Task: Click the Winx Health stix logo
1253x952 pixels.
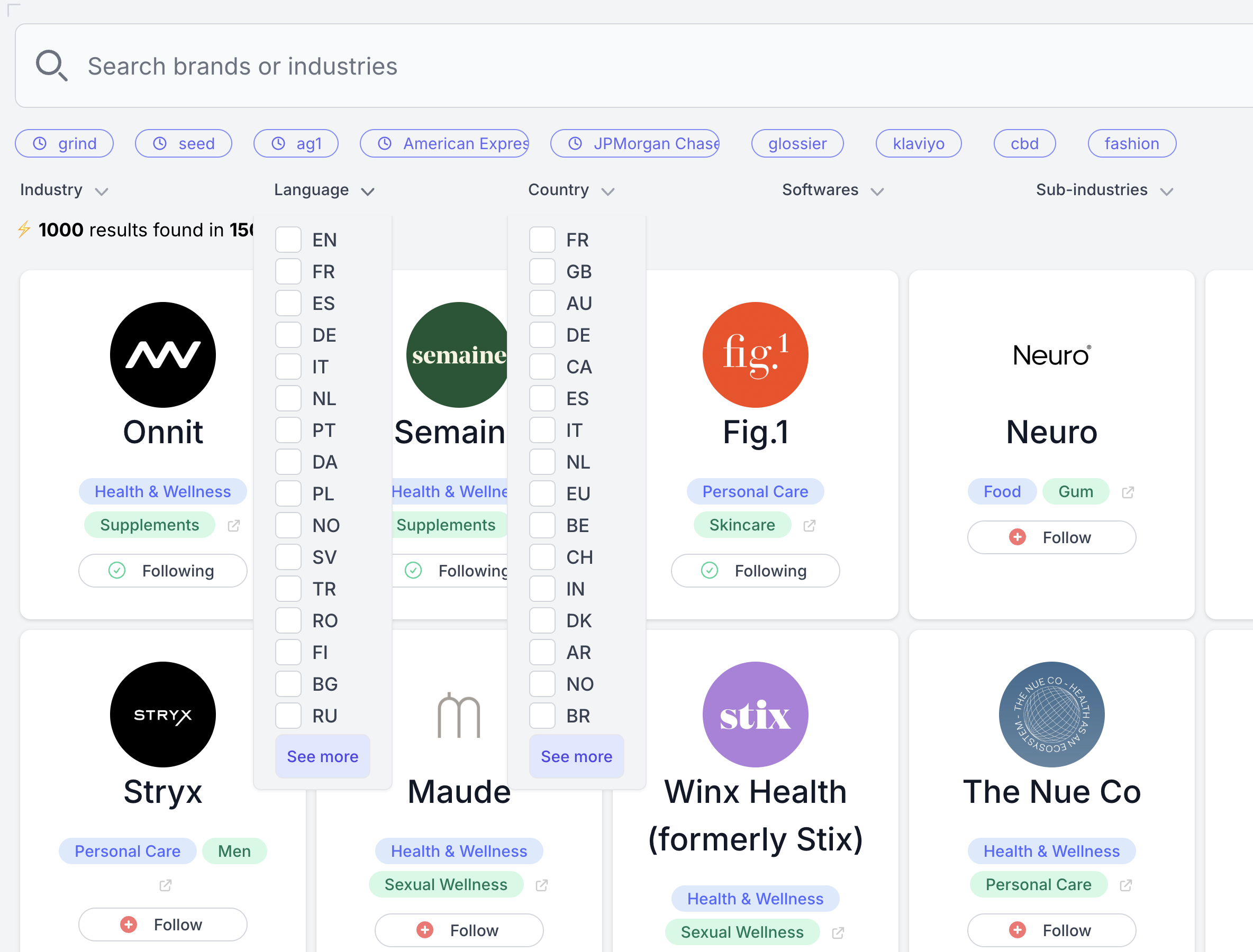Action: [x=755, y=715]
